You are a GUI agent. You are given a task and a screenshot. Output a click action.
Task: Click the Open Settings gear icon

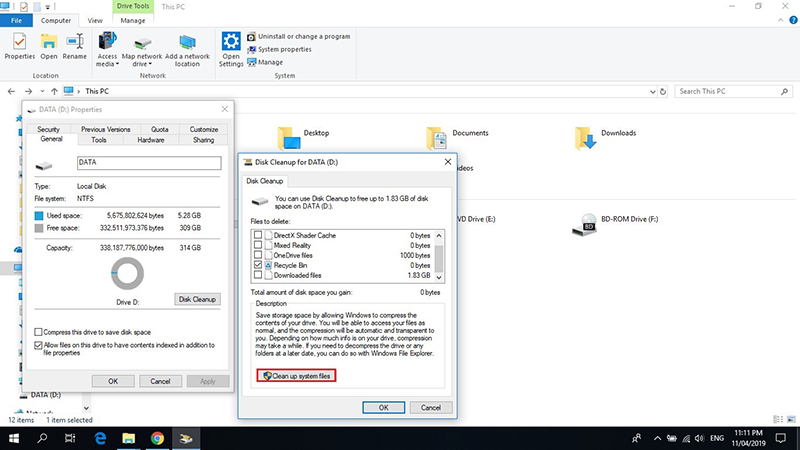point(231,41)
